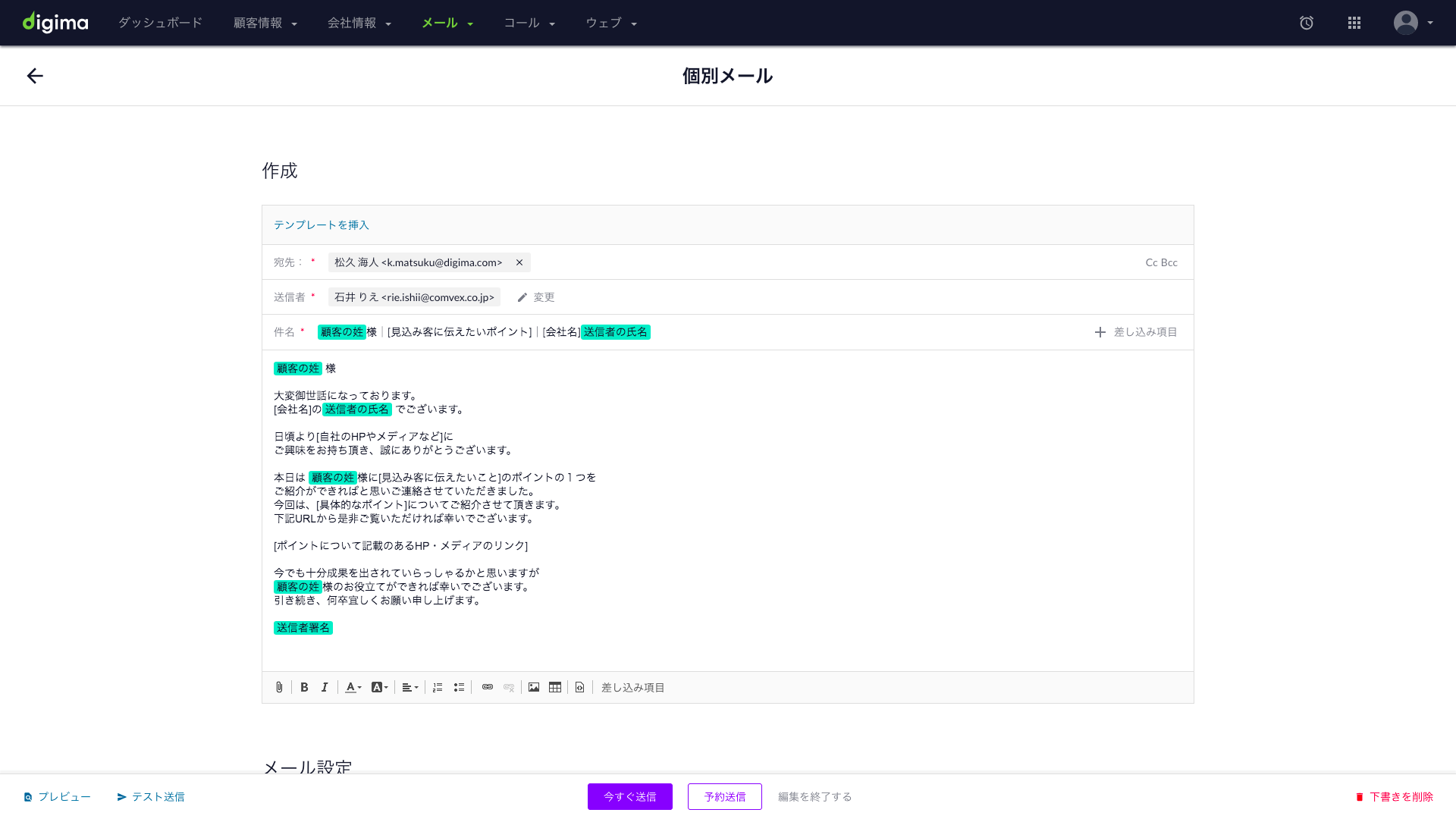Click 変更 to change the sender
Image resolution: width=1456 pixels, height=819 pixels.
[x=536, y=297]
